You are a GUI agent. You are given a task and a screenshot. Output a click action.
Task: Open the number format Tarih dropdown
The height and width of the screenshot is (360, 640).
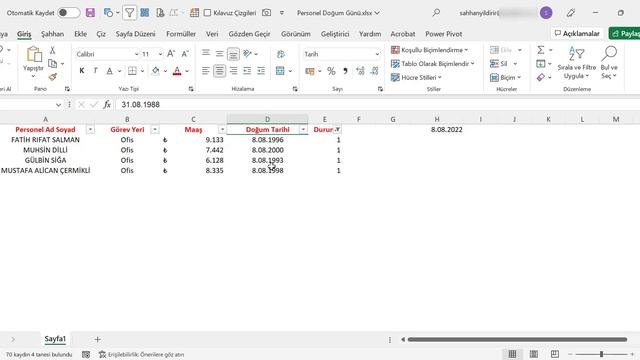tap(377, 54)
